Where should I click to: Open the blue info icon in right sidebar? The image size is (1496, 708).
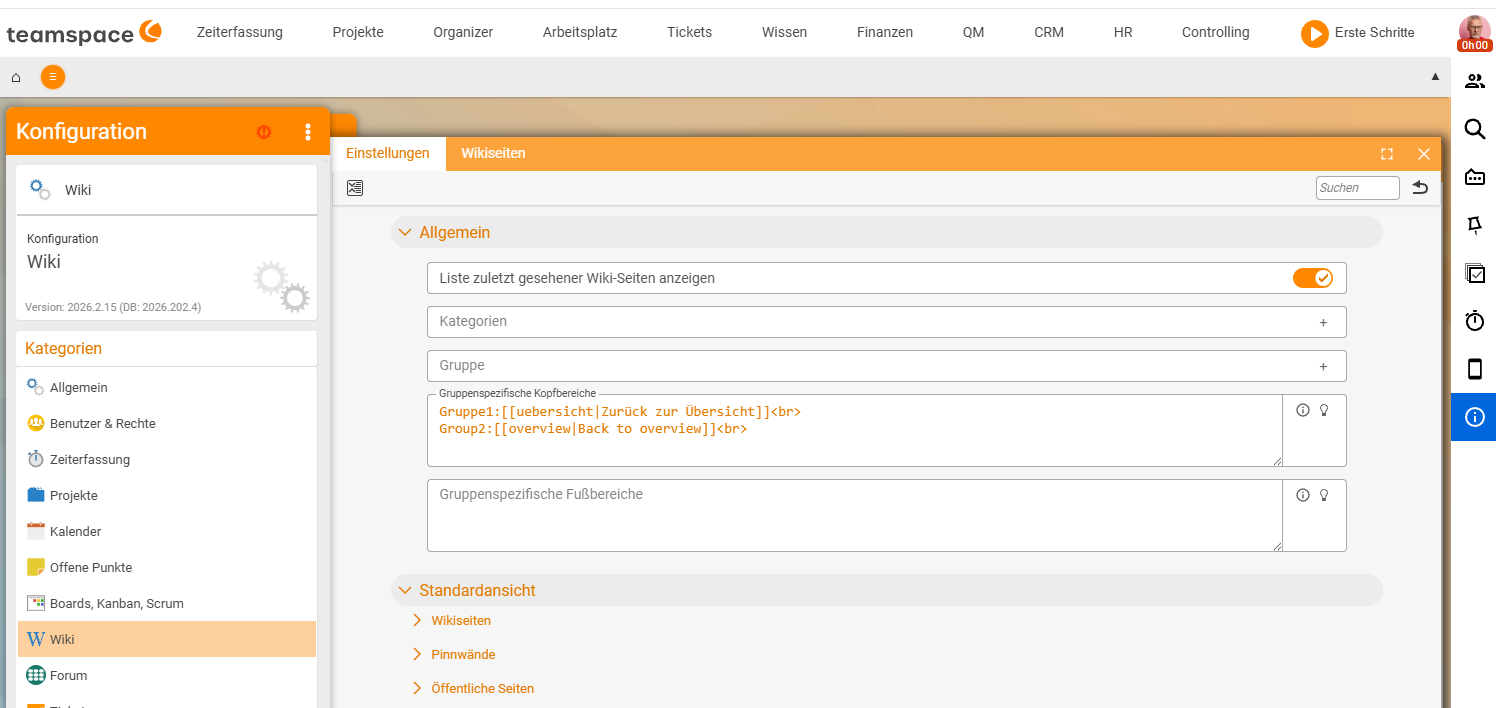pyautogui.click(x=1474, y=417)
